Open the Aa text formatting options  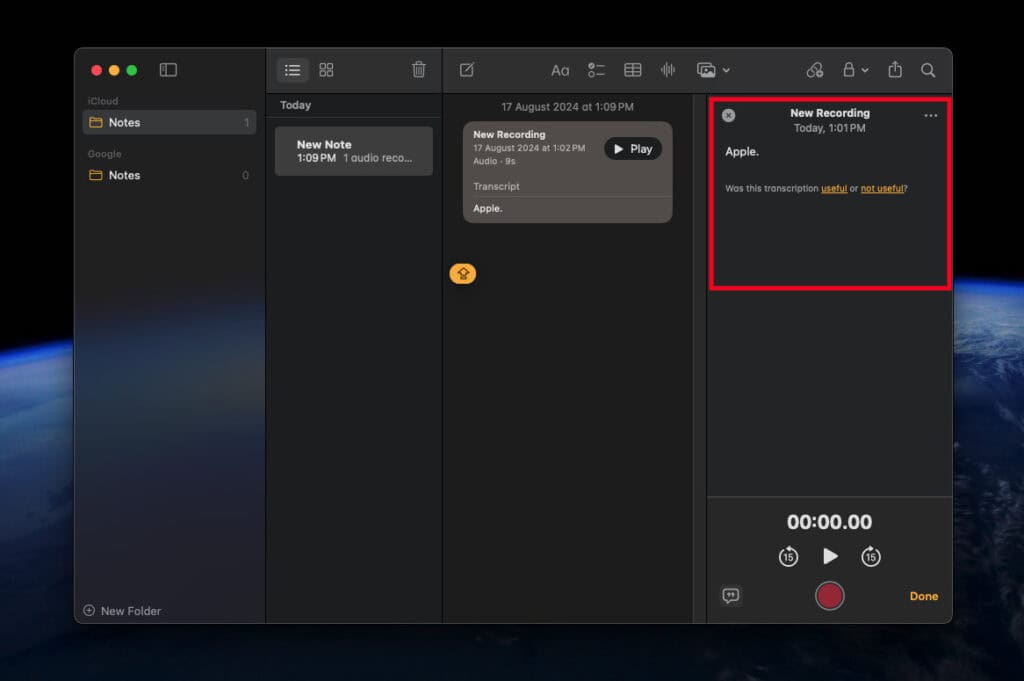click(x=560, y=70)
